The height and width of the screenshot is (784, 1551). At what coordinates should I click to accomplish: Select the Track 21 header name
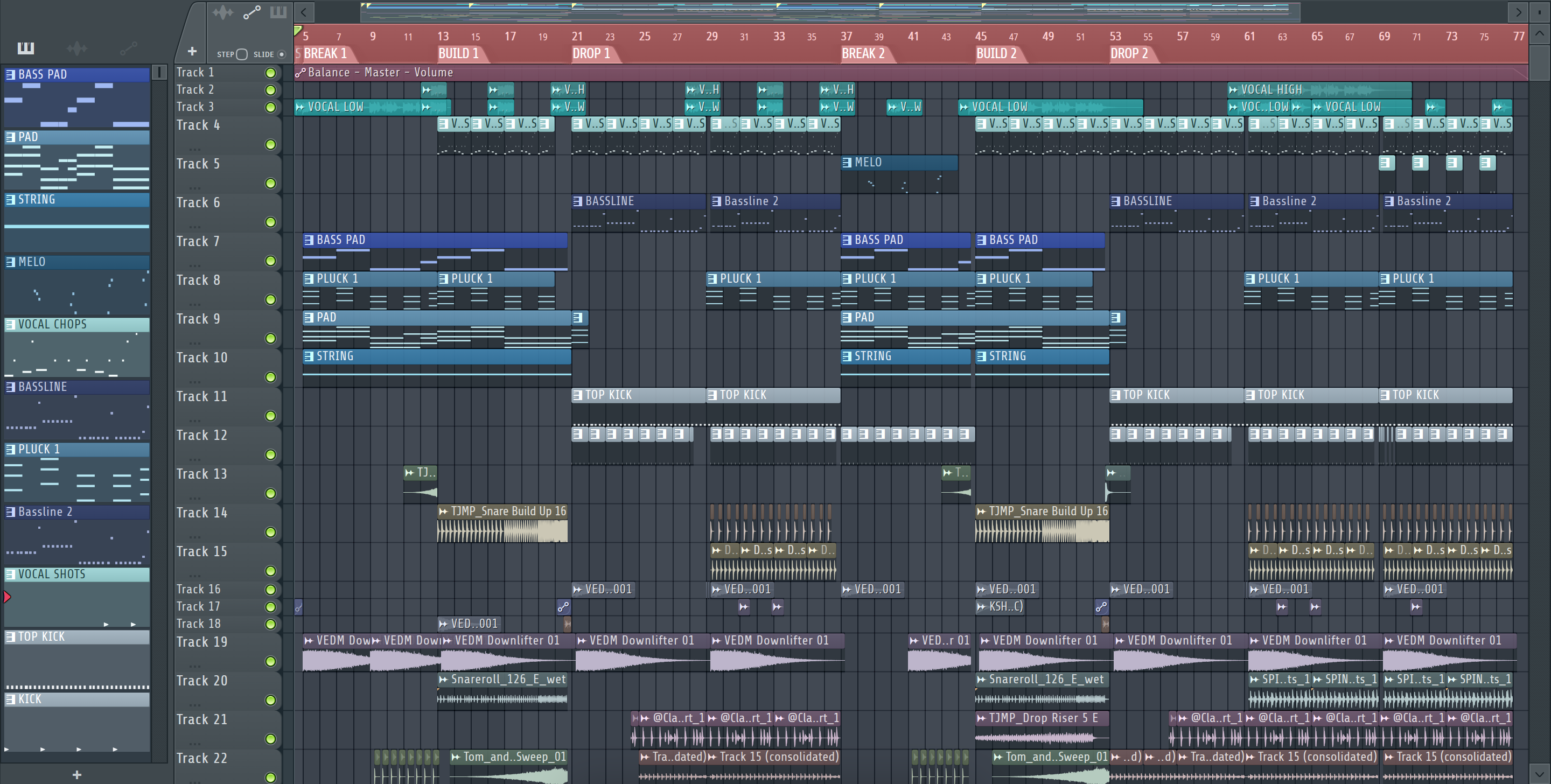tap(202, 719)
